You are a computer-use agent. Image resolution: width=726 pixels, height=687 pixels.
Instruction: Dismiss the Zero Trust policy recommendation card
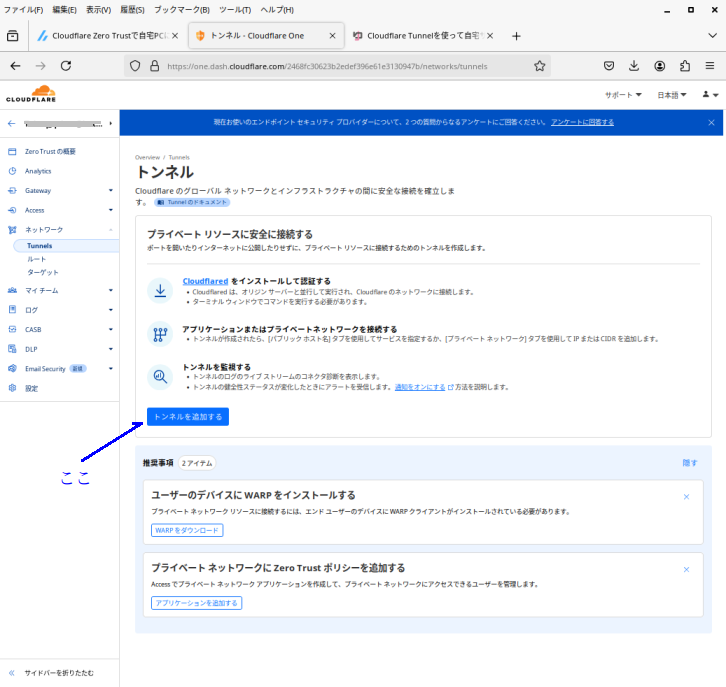pos(686,569)
